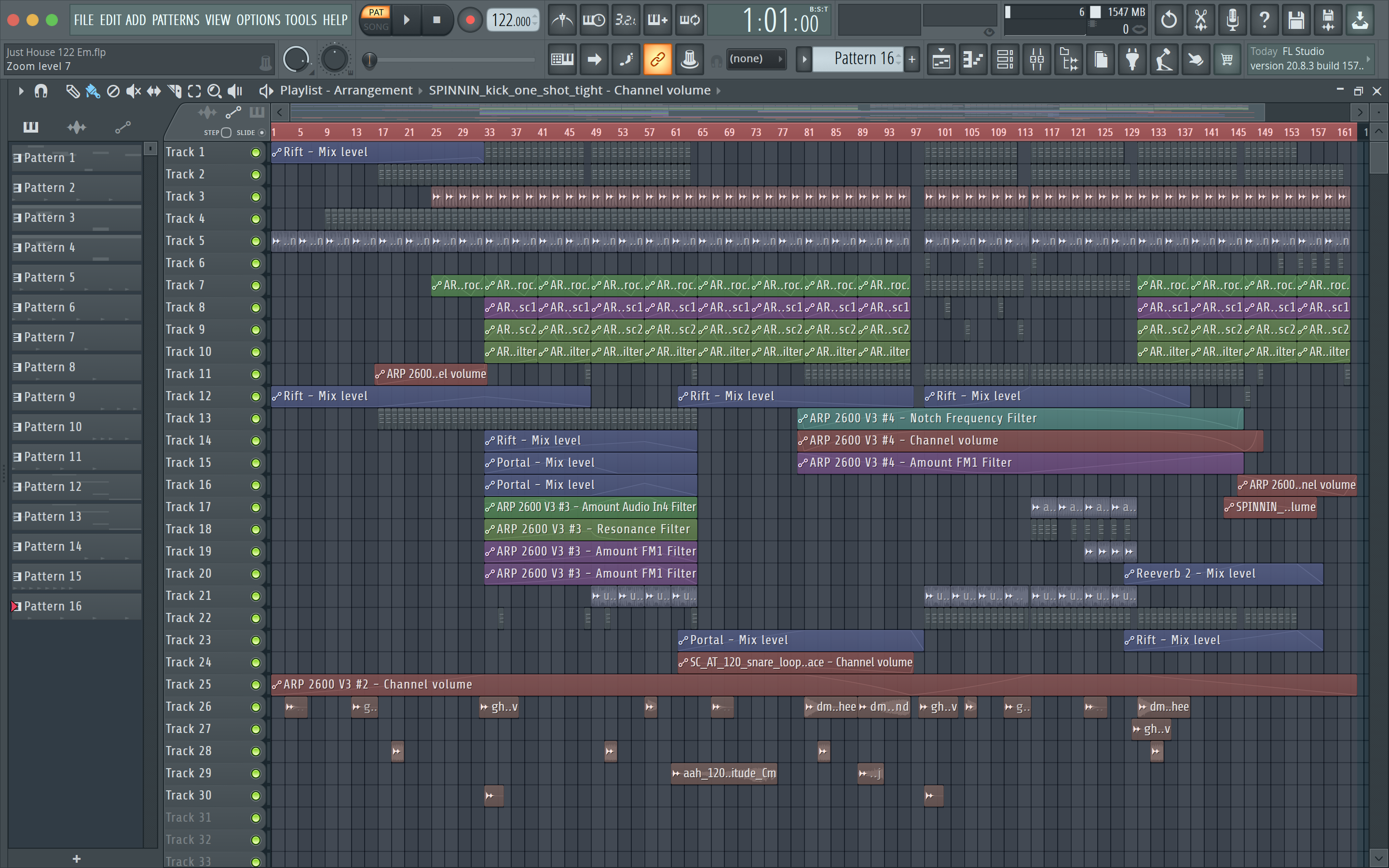Click the master pitch knob
This screenshot has width=1389, height=868.
[x=335, y=58]
